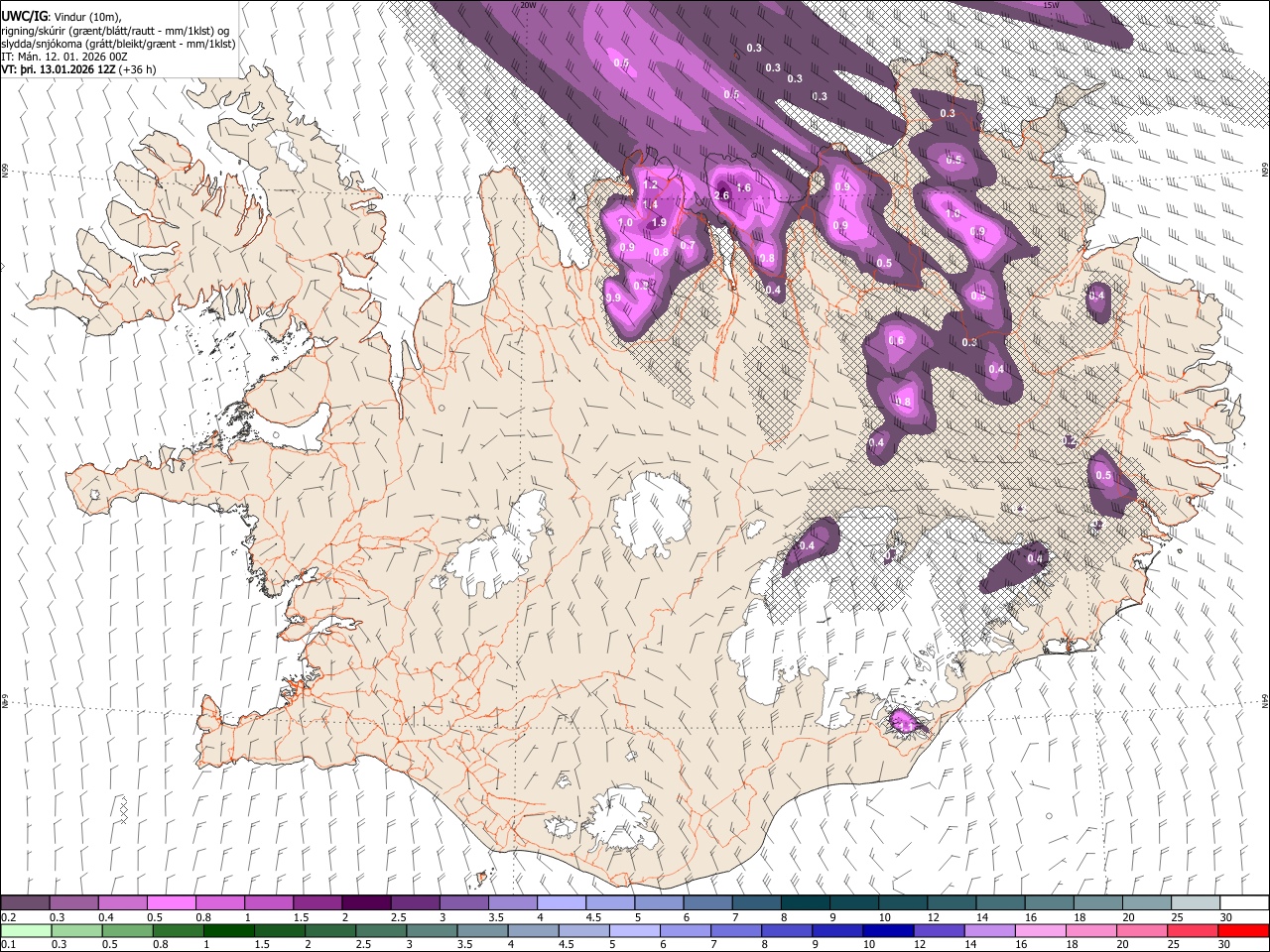This screenshot has width=1270, height=952.
Task: Select the bottom-row swatch between 3 and 3.5
Action: [x=432, y=930]
